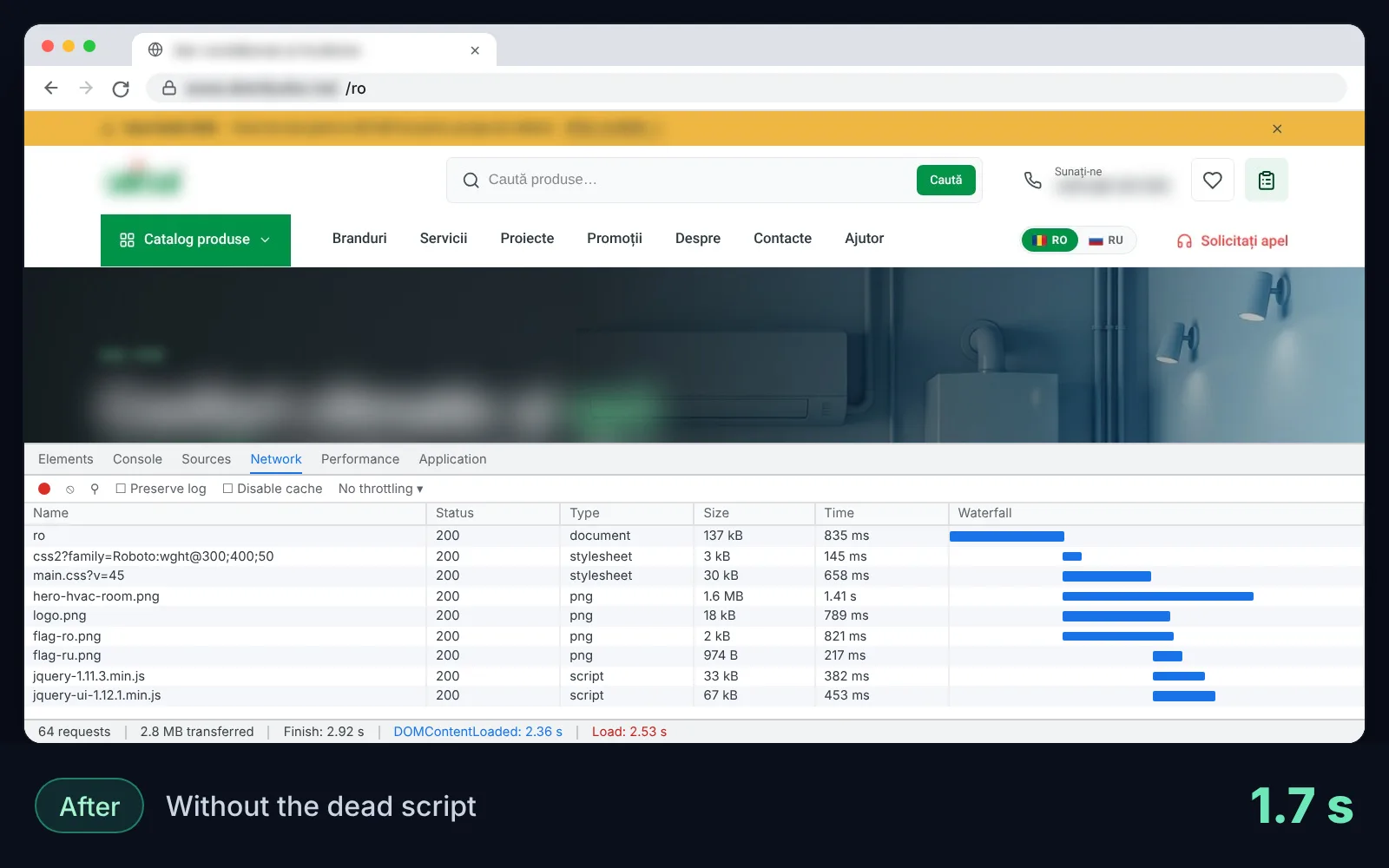Viewport: 1389px width, 868px height.
Task: Select the Network tab
Action: [276, 459]
